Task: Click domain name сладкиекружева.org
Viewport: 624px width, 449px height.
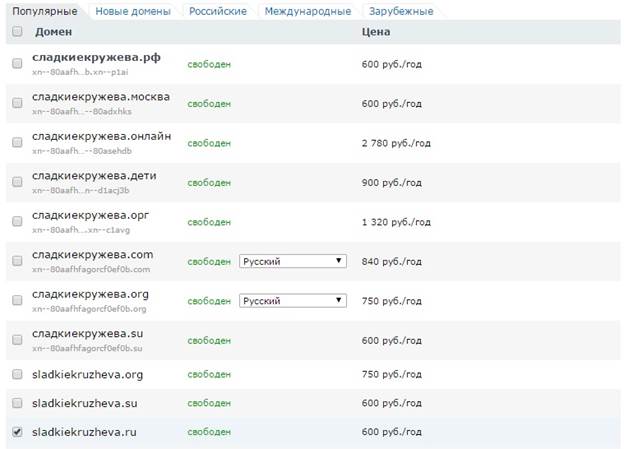Action: (90, 295)
